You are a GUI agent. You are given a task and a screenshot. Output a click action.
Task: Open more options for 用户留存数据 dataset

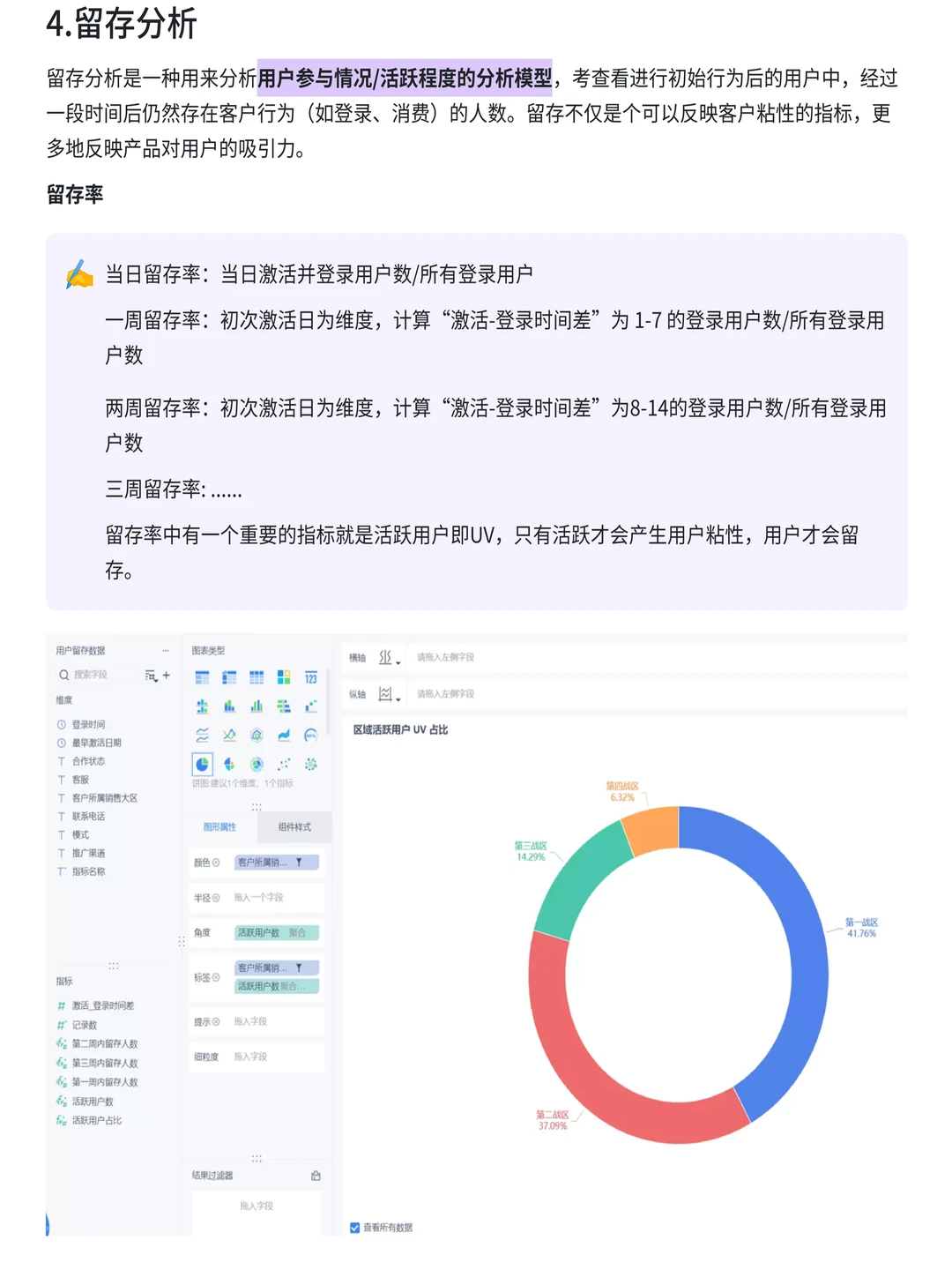pyautogui.click(x=164, y=651)
